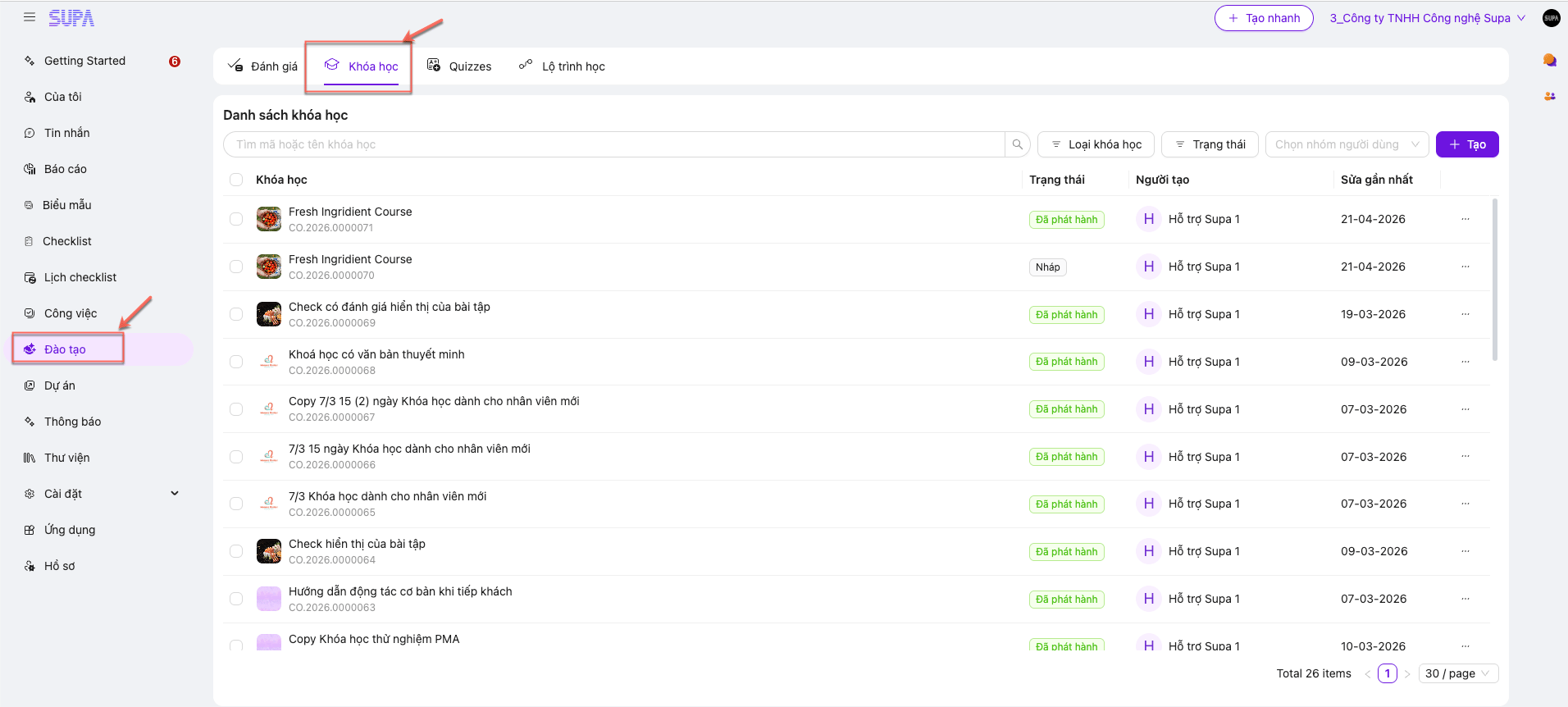
Task: Open the orange chat bubble icon
Action: click(1549, 61)
